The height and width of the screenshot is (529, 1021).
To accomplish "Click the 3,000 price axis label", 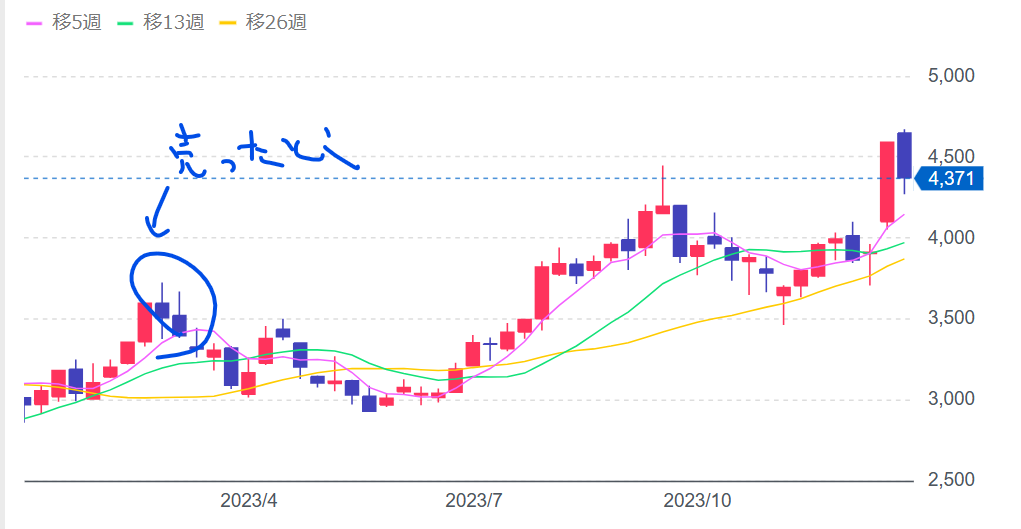I will coord(951,399).
